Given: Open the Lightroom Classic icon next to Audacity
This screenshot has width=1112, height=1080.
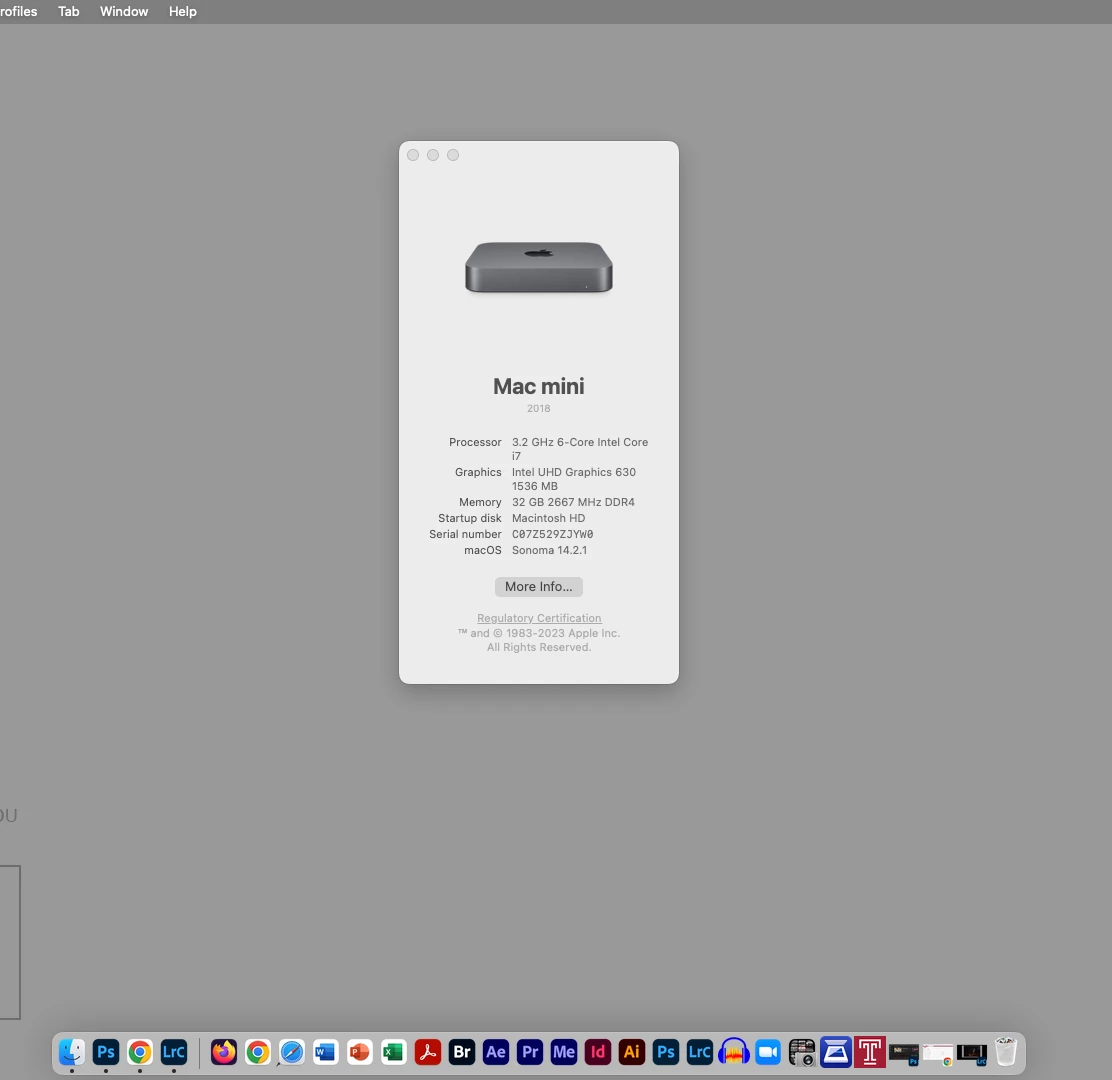Looking at the screenshot, I should point(700,1052).
